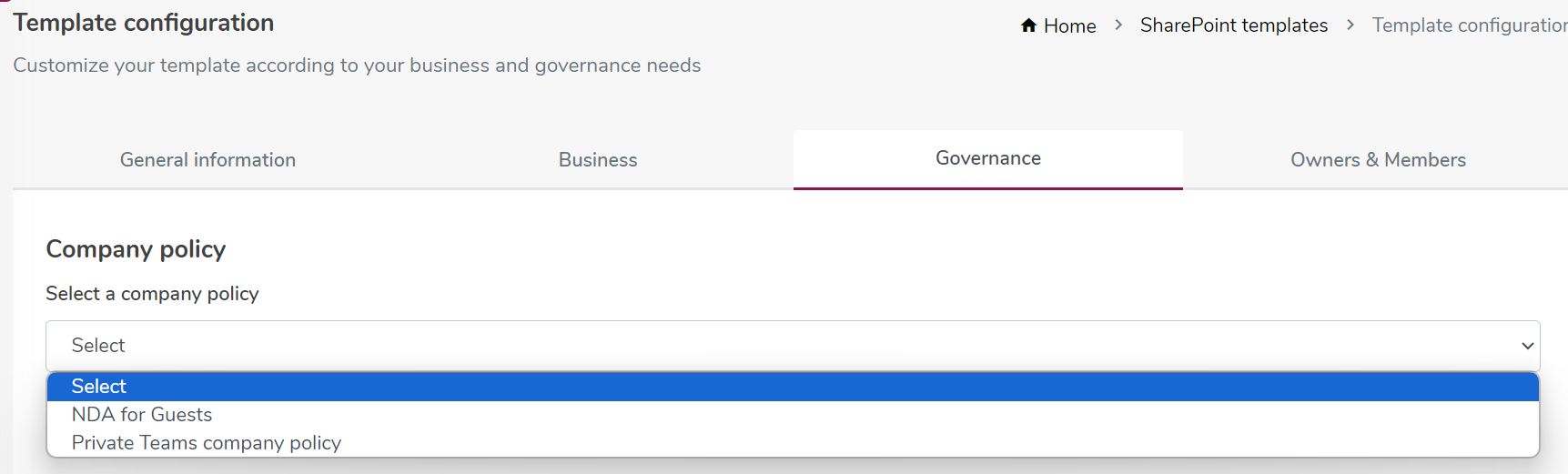Click the Customize your template subtitle text
Viewport: 1568px width, 474px height.
[357, 66]
